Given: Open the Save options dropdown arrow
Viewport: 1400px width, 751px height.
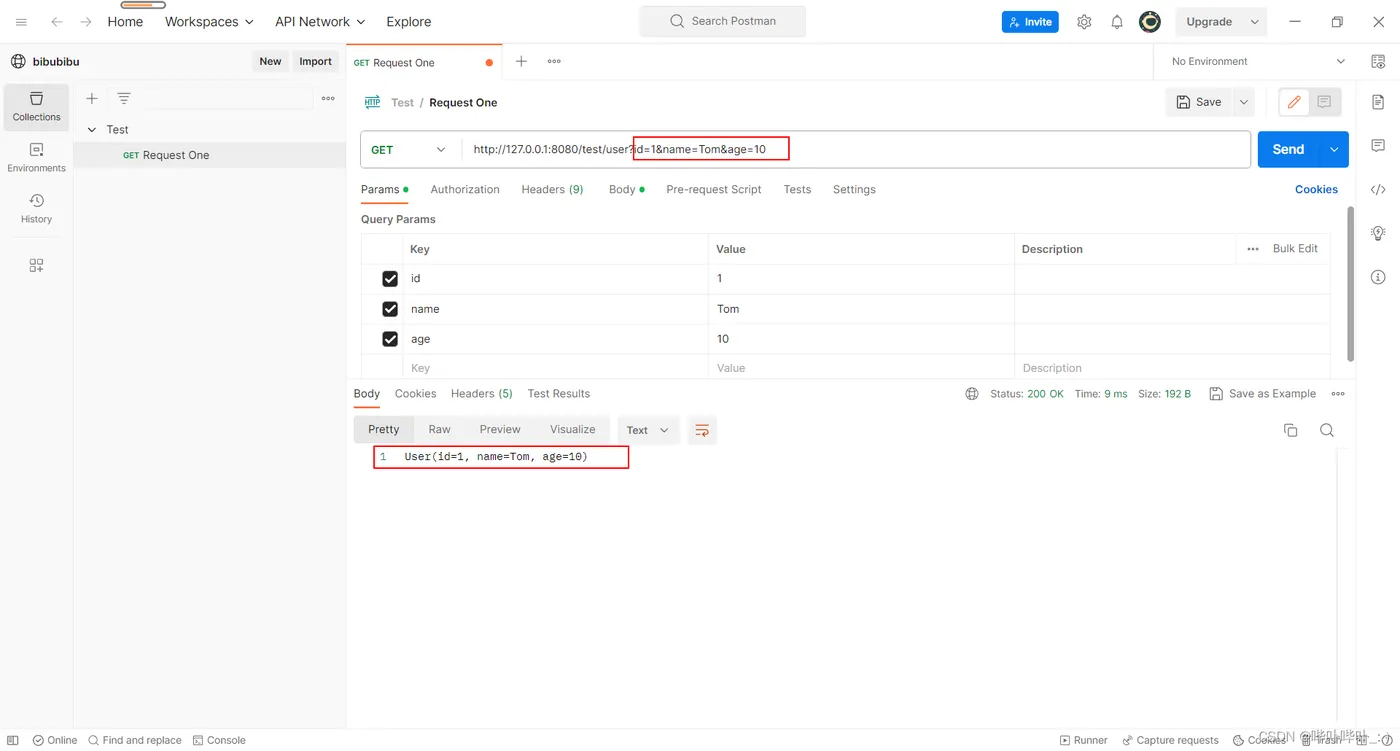Looking at the screenshot, I should 1244,102.
